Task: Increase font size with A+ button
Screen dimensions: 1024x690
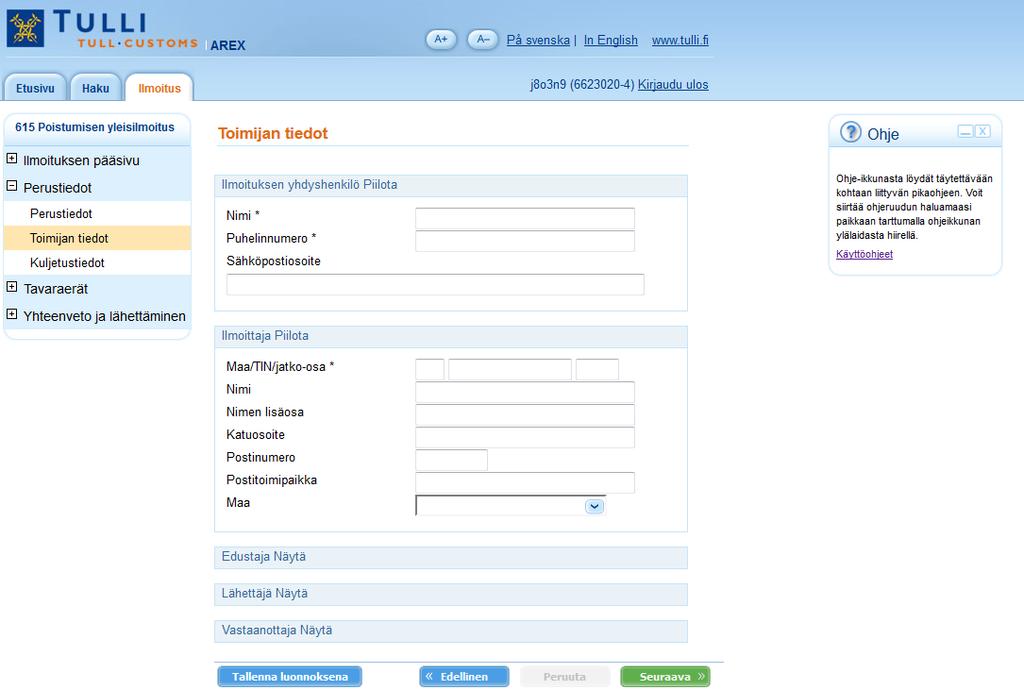Action: click(x=441, y=39)
